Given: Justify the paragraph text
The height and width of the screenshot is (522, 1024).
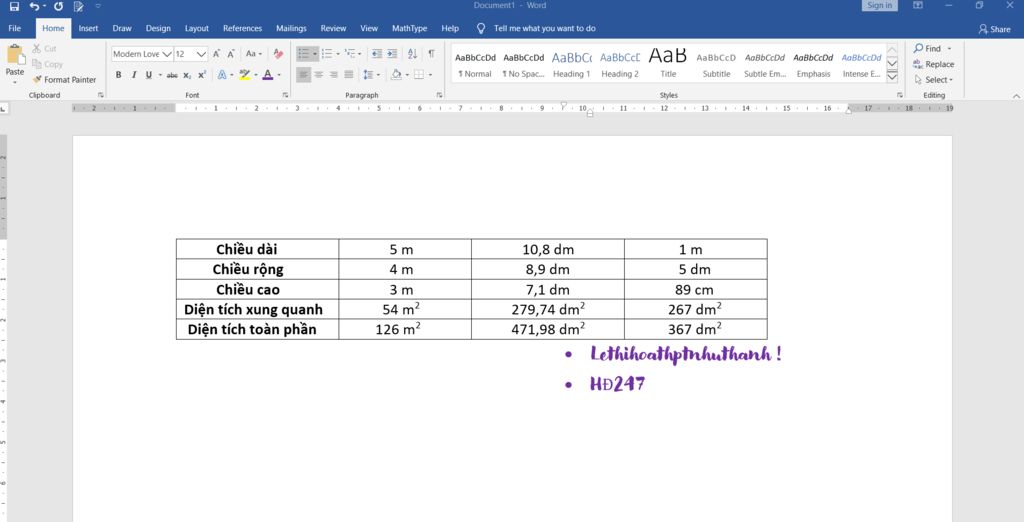Looking at the screenshot, I should click(349, 75).
